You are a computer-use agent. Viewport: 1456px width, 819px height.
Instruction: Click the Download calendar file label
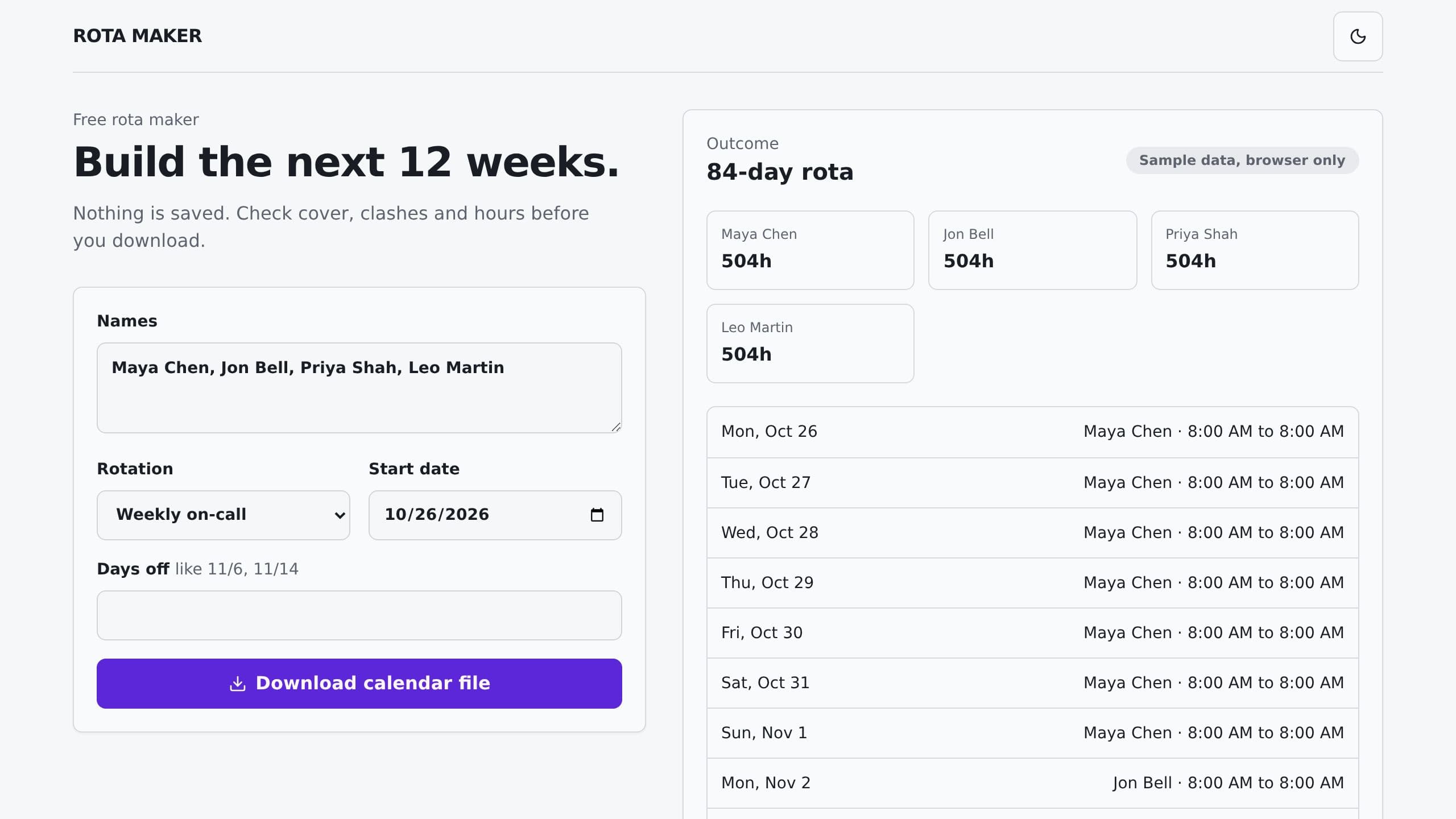coord(373,683)
